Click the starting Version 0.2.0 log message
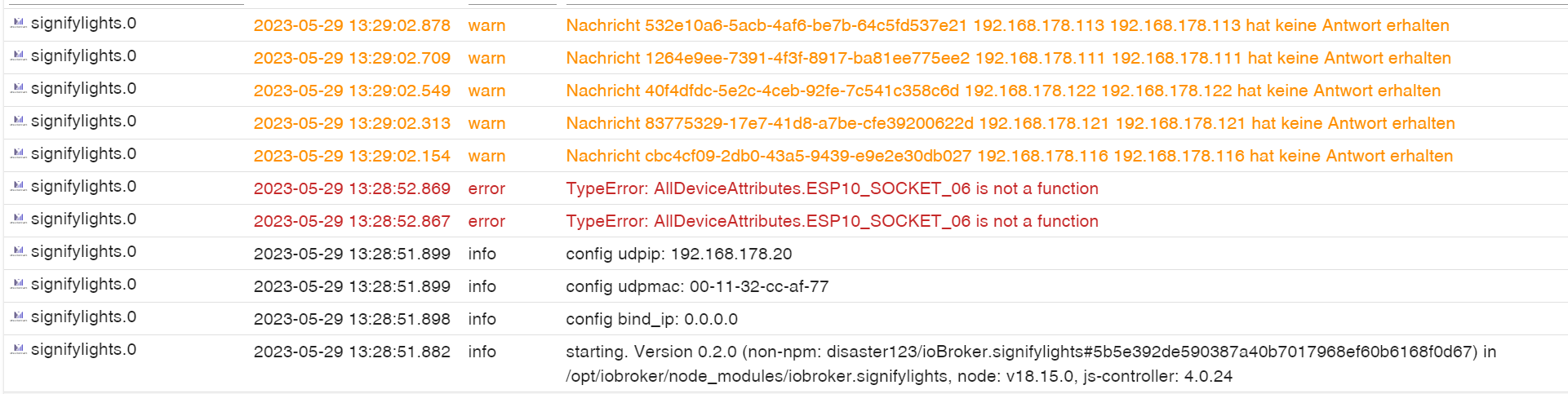 [x=1031, y=364]
